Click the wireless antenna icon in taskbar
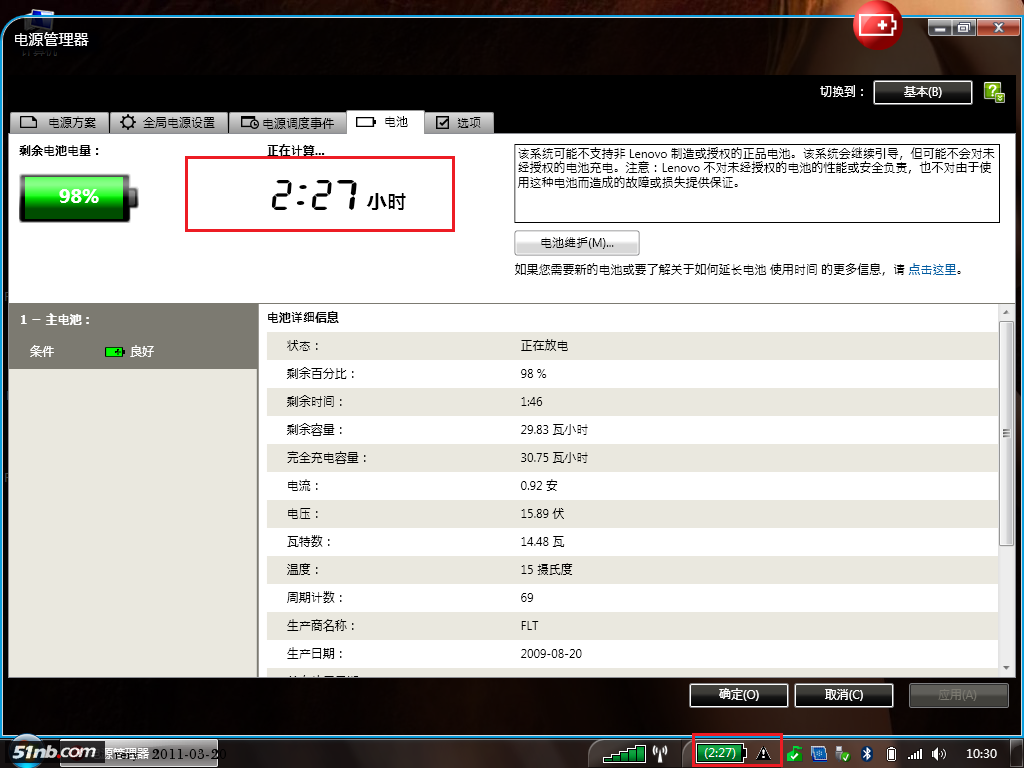 (660, 753)
